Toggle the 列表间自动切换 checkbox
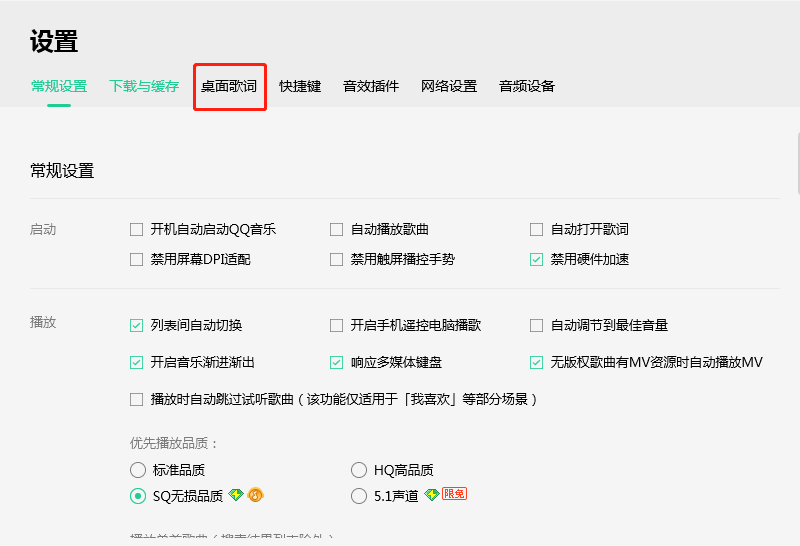Image resolution: width=800 pixels, height=546 pixels. (x=137, y=325)
